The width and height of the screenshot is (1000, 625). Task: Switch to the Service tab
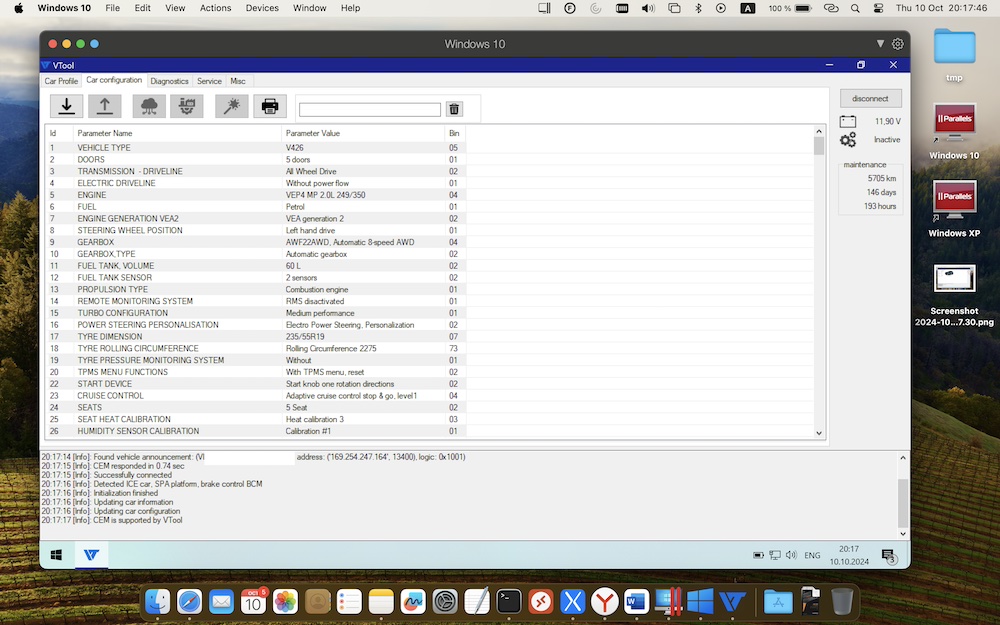[209, 81]
